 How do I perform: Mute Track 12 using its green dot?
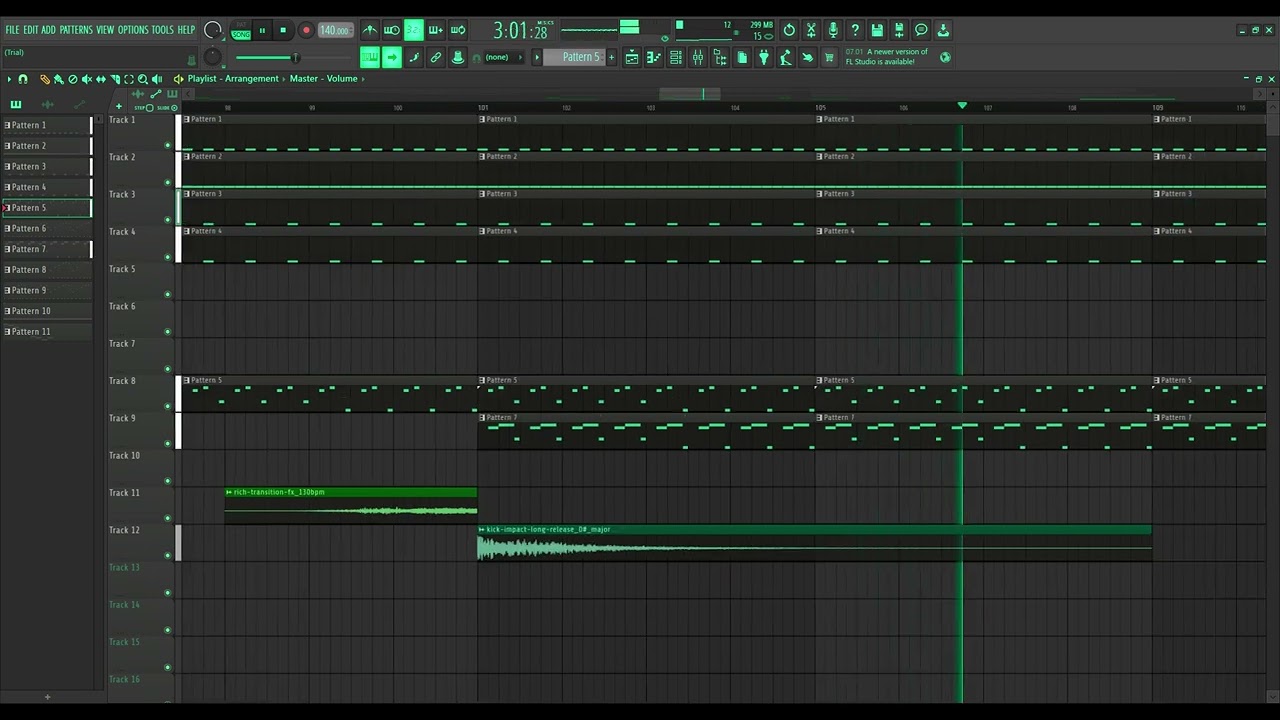(x=168, y=555)
